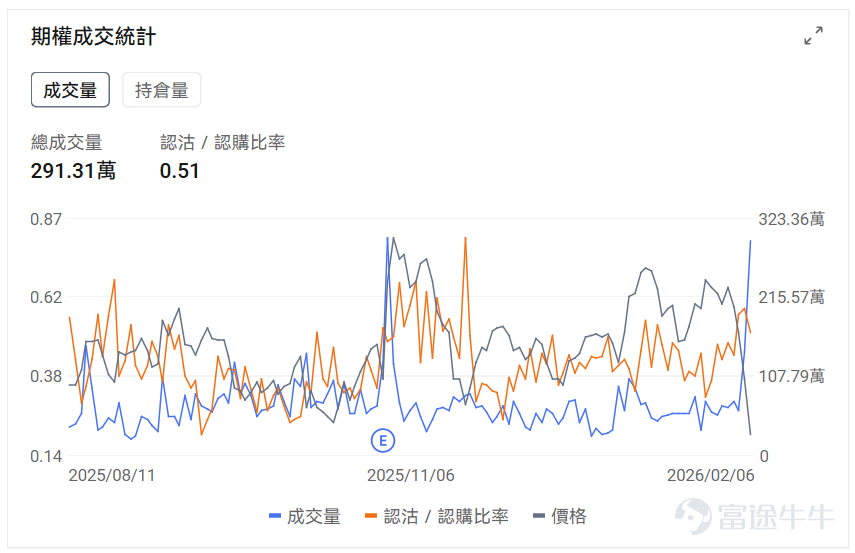855x553 pixels.
Task: Click the 期權成交統計 panel title
Action: tap(93, 37)
